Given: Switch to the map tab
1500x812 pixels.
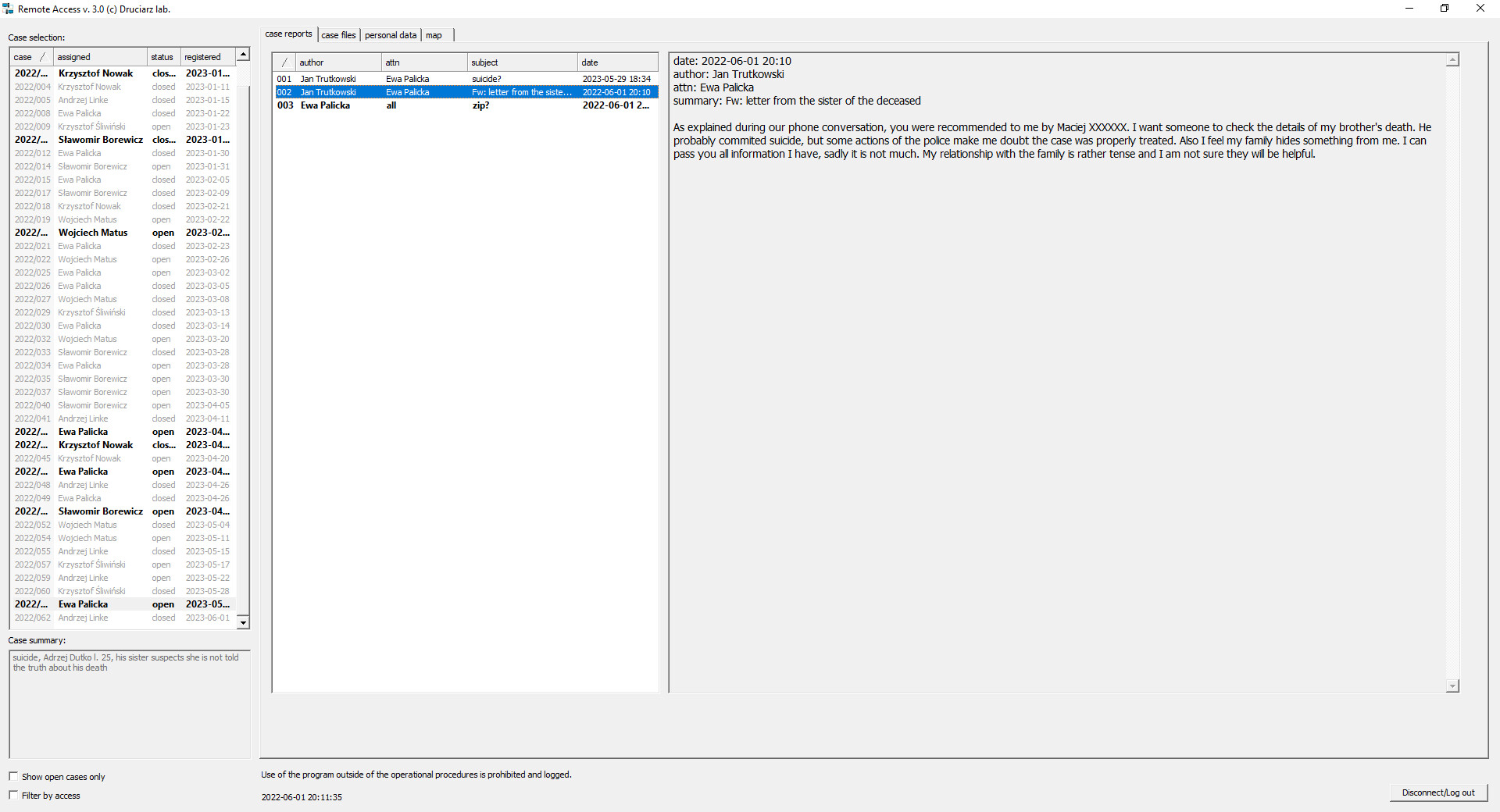Looking at the screenshot, I should (x=434, y=34).
